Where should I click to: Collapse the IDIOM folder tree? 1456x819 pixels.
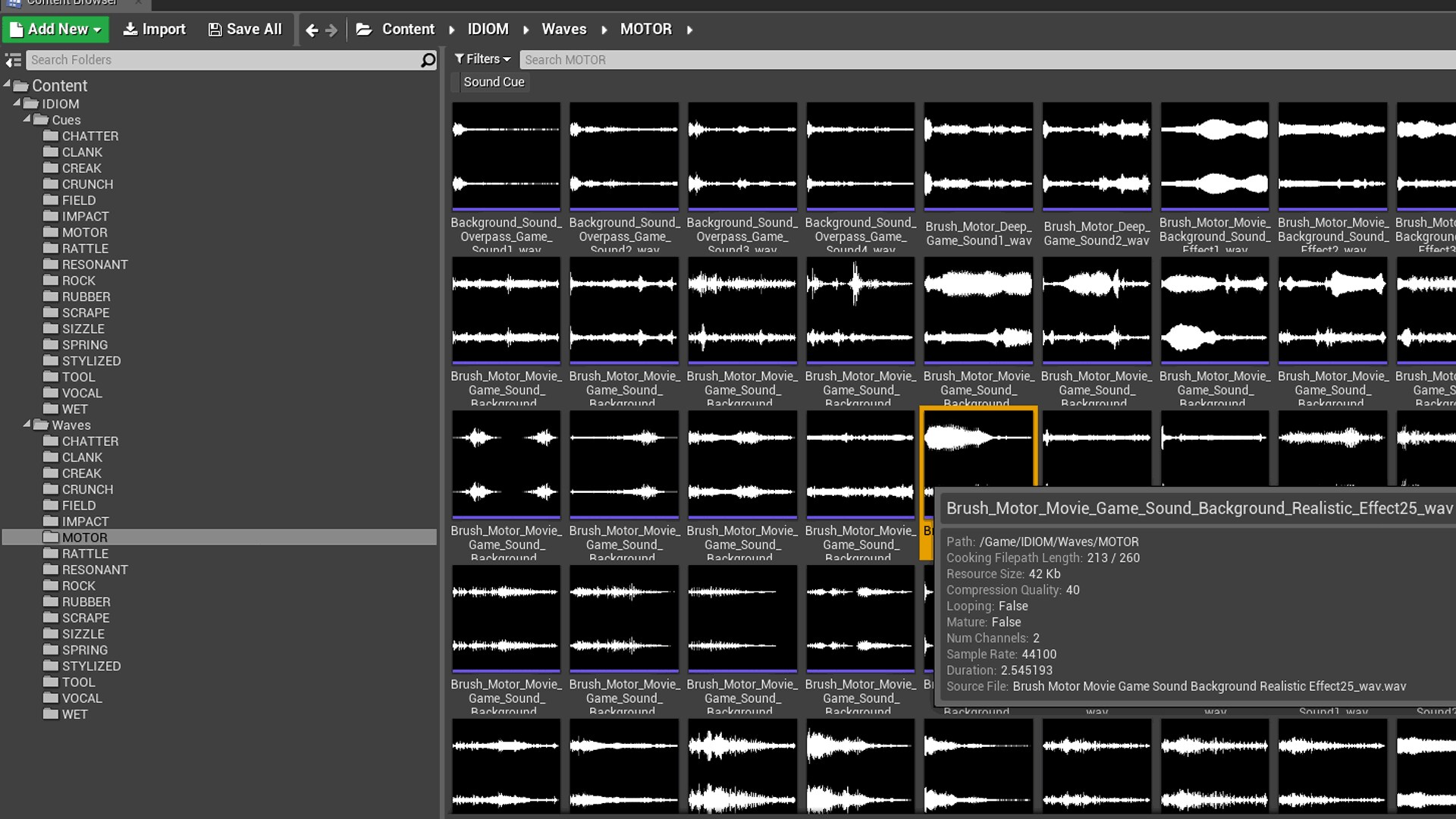coord(17,103)
